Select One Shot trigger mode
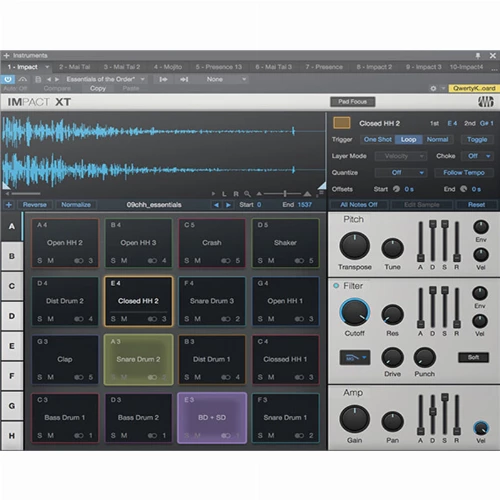The image size is (500, 500). (378, 139)
